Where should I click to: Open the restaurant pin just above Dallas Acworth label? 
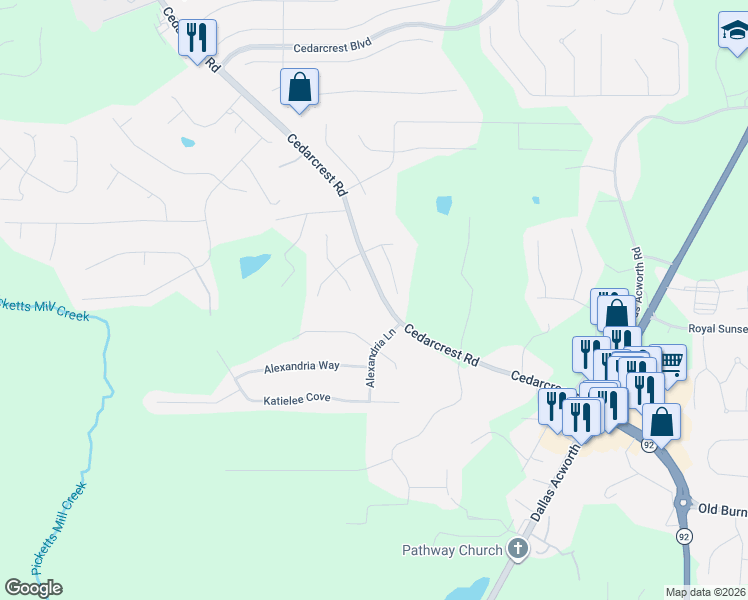pyautogui.click(x=582, y=419)
